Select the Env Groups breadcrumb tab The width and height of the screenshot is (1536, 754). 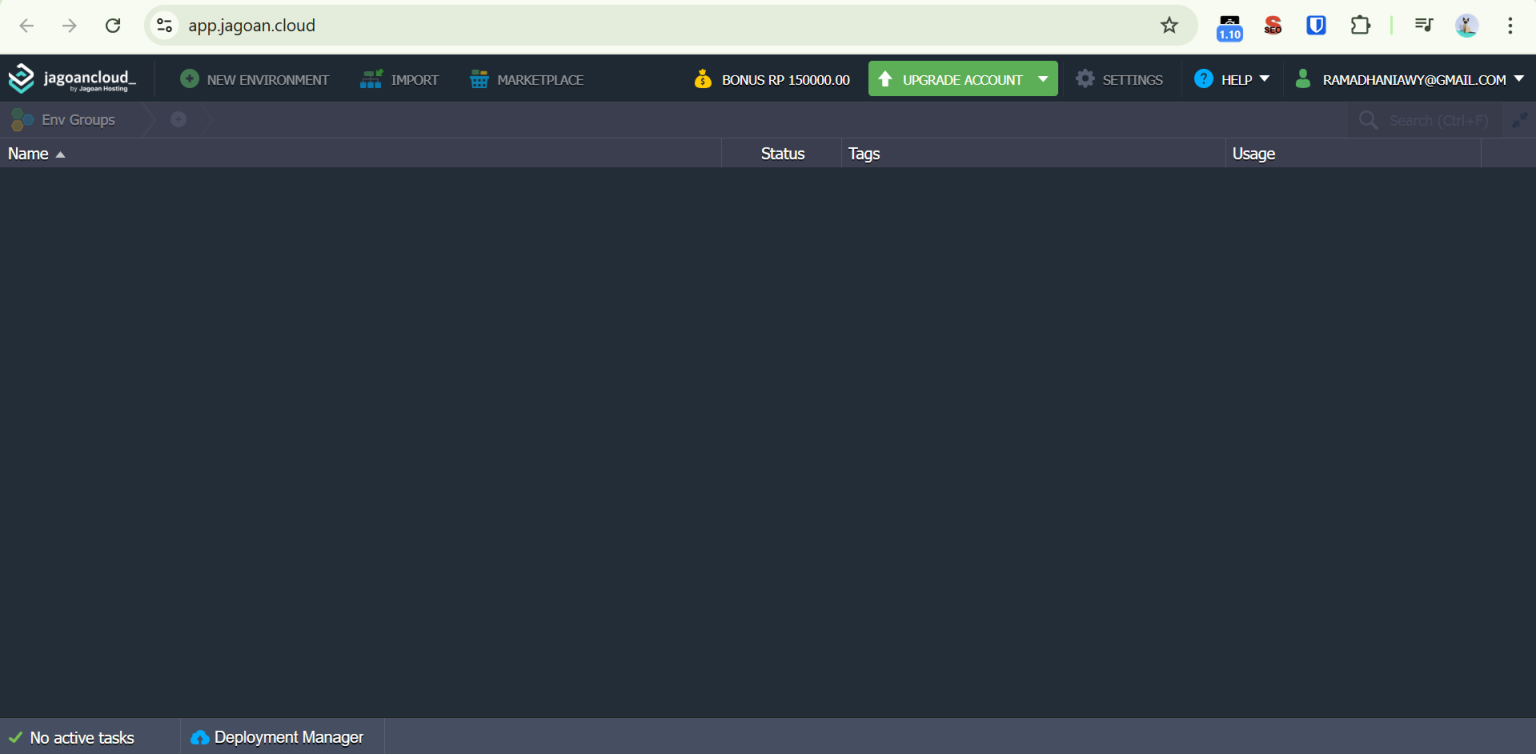pyautogui.click(x=79, y=119)
